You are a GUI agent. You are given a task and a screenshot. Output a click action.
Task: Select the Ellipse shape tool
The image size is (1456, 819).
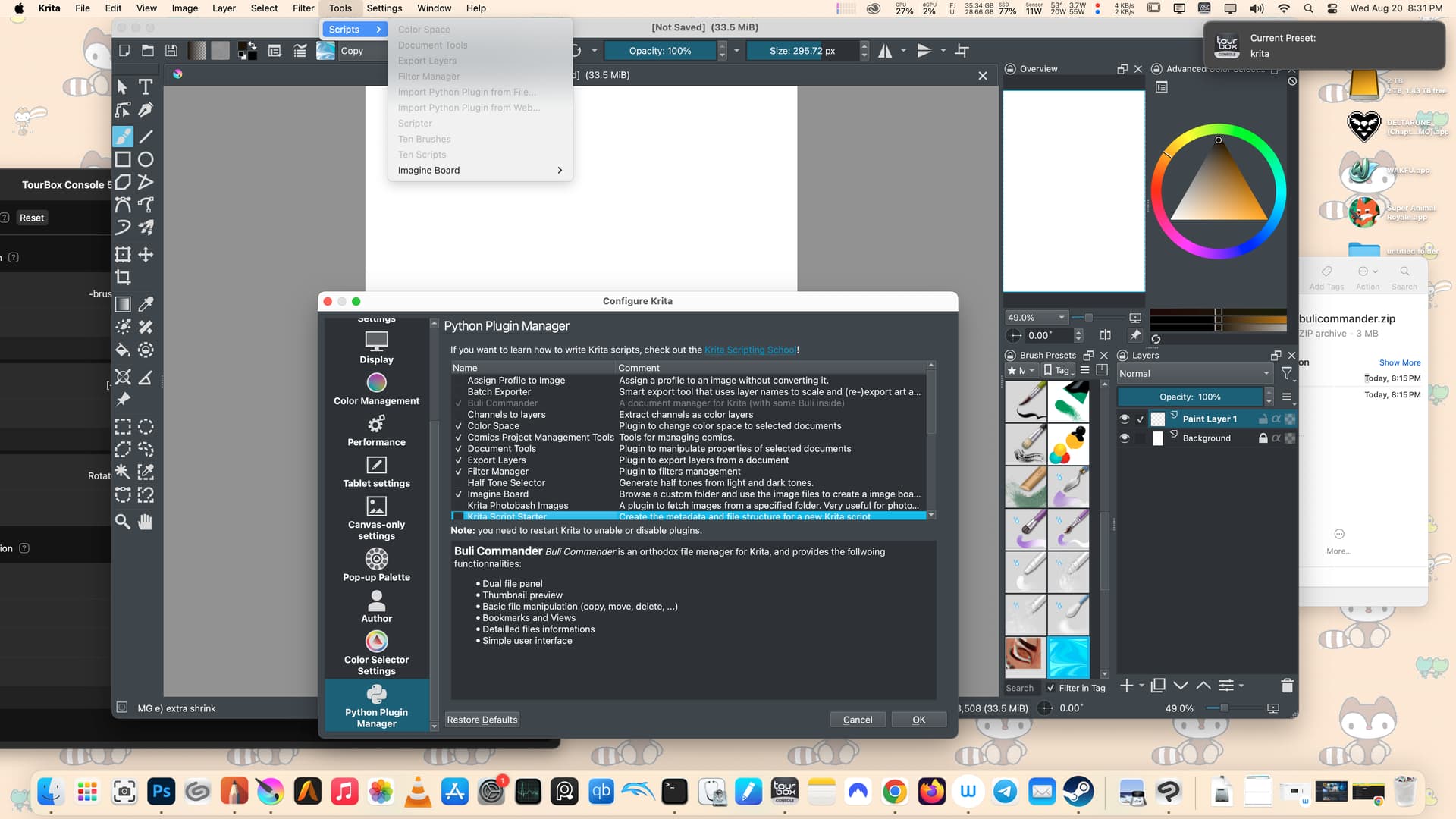click(x=146, y=159)
